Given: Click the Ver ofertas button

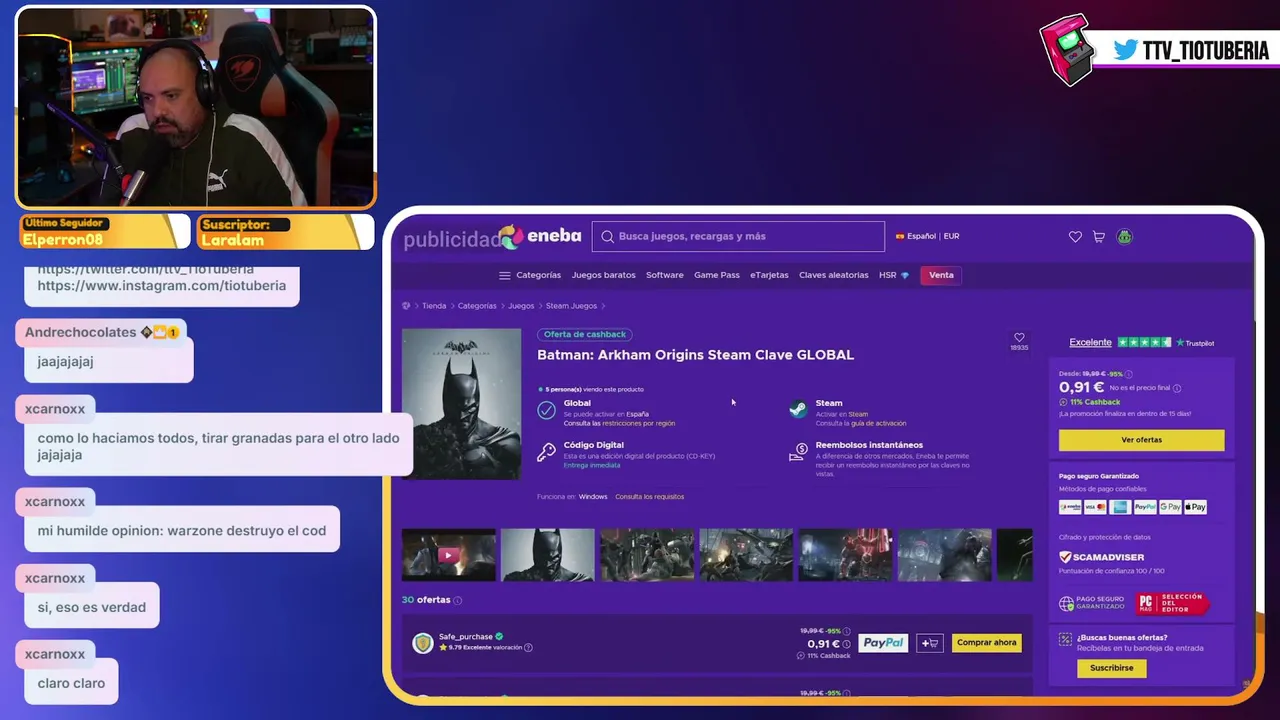Looking at the screenshot, I should [x=1141, y=440].
